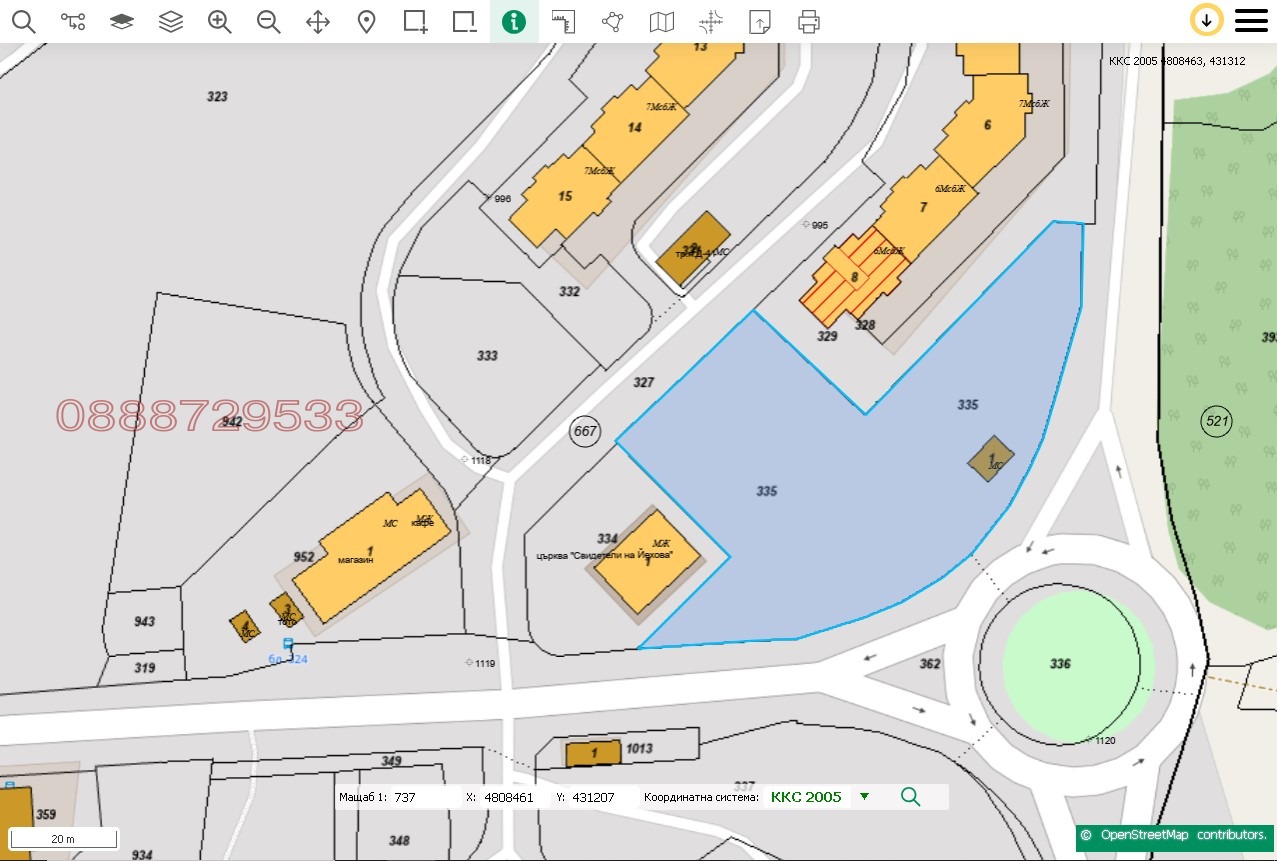The height and width of the screenshot is (861, 1277).
Task: Open the hamburger menu at top right
Action: tap(1251, 19)
